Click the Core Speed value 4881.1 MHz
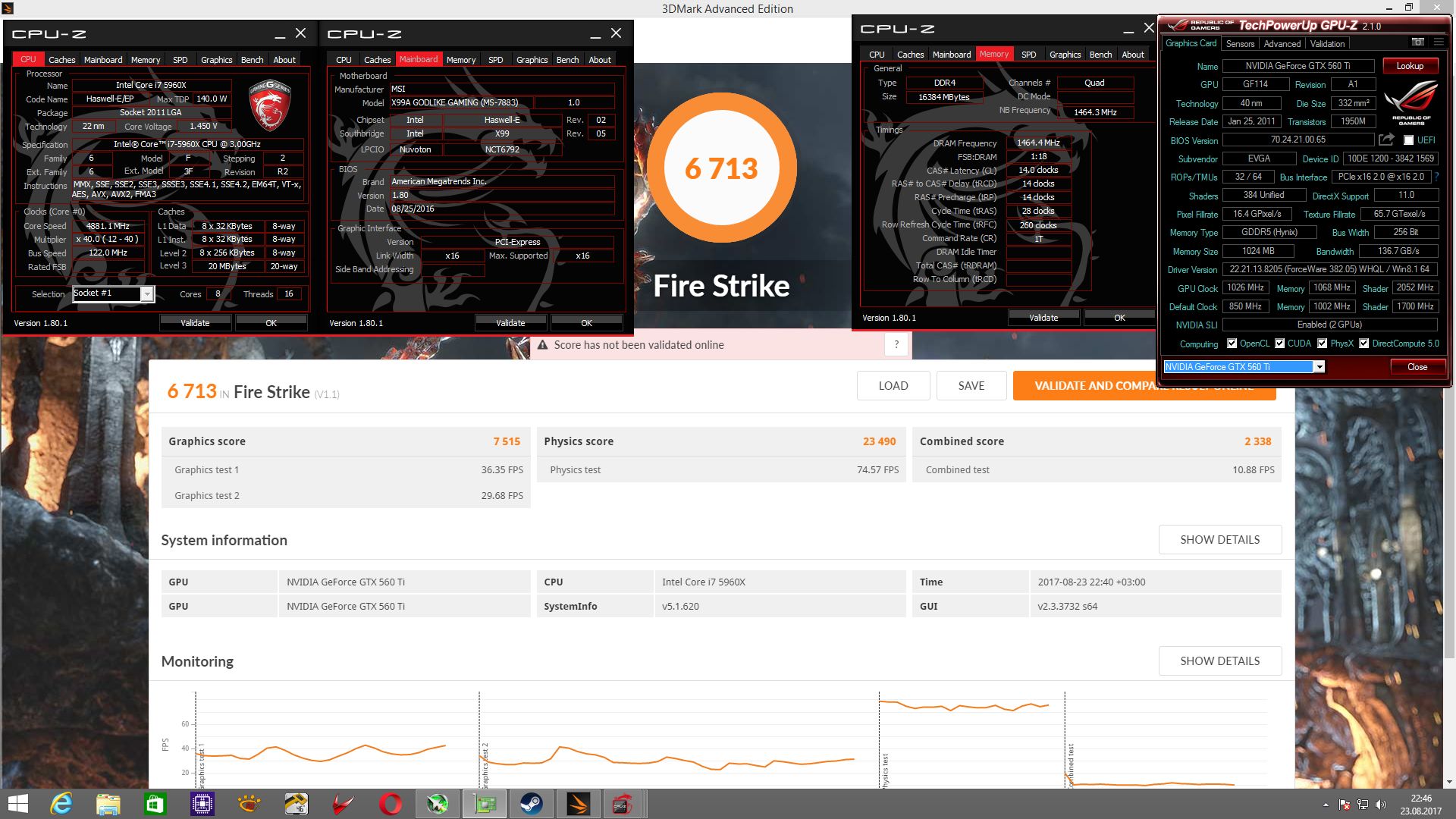This screenshot has width=1456, height=819. (108, 226)
